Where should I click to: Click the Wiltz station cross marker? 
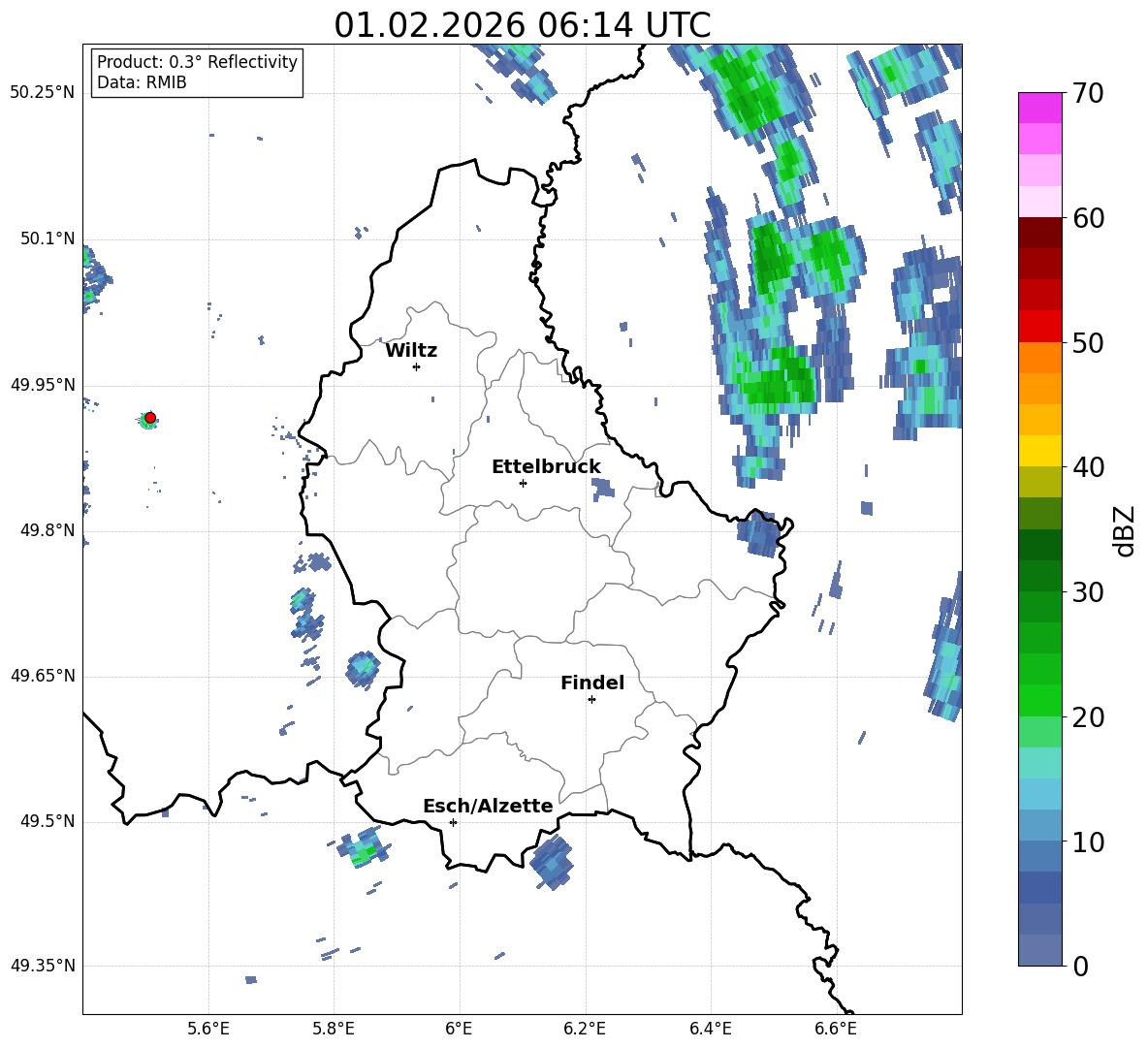(417, 366)
